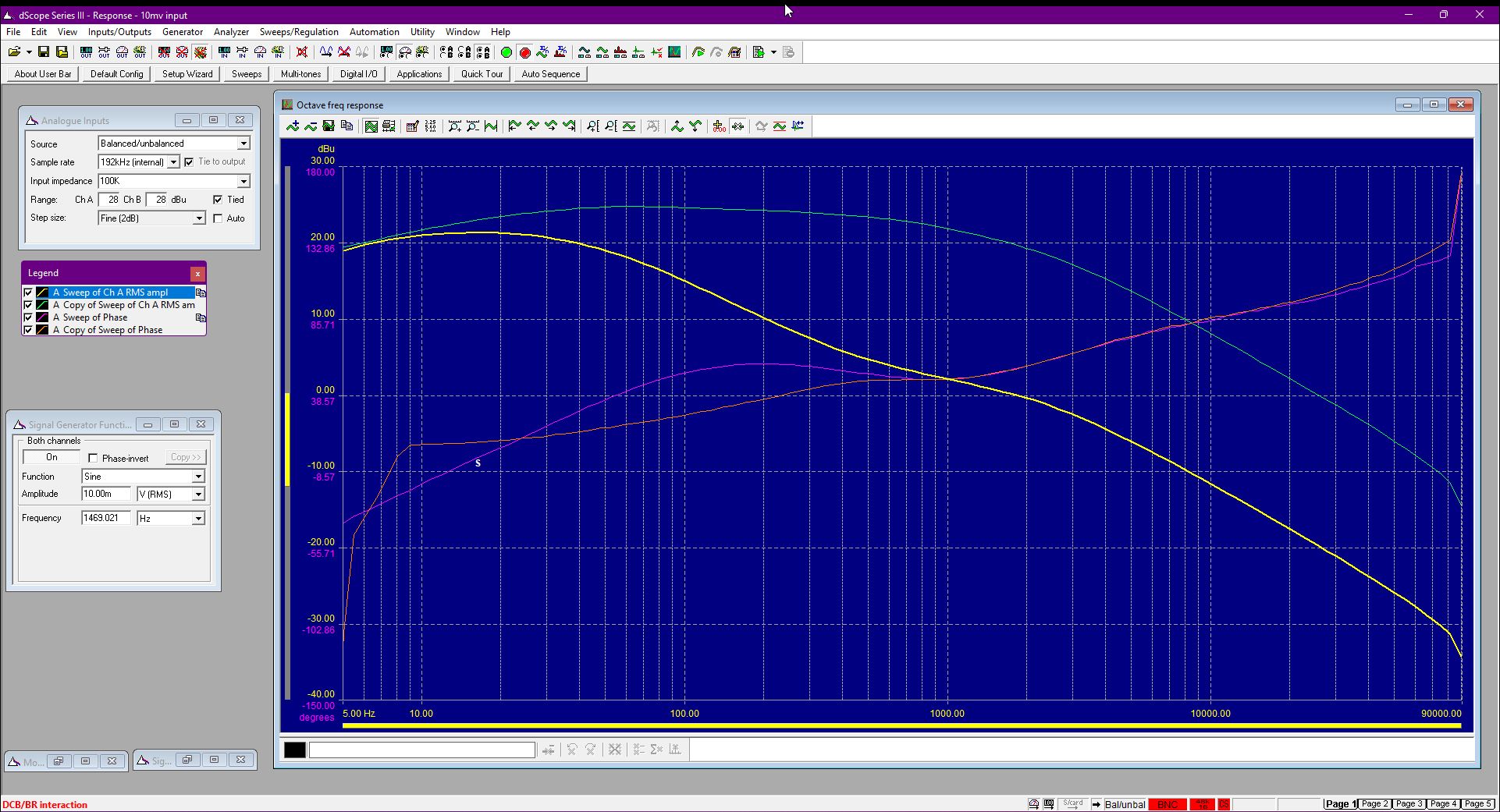1500x812 pixels.
Task: Open the Sweeps/Regulation menu
Action: point(299,32)
